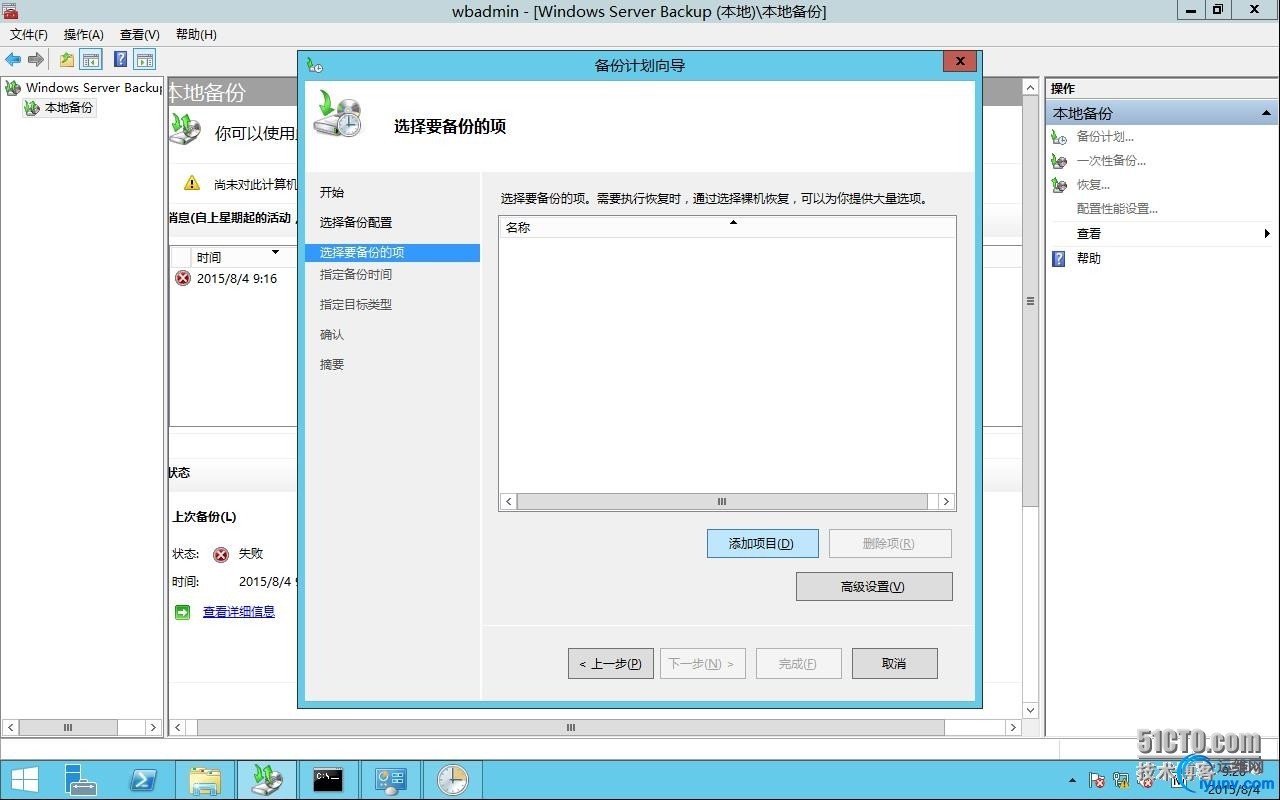Click the 添加项目(D) button
This screenshot has height=800, width=1280.
pyautogui.click(x=763, y=544)
